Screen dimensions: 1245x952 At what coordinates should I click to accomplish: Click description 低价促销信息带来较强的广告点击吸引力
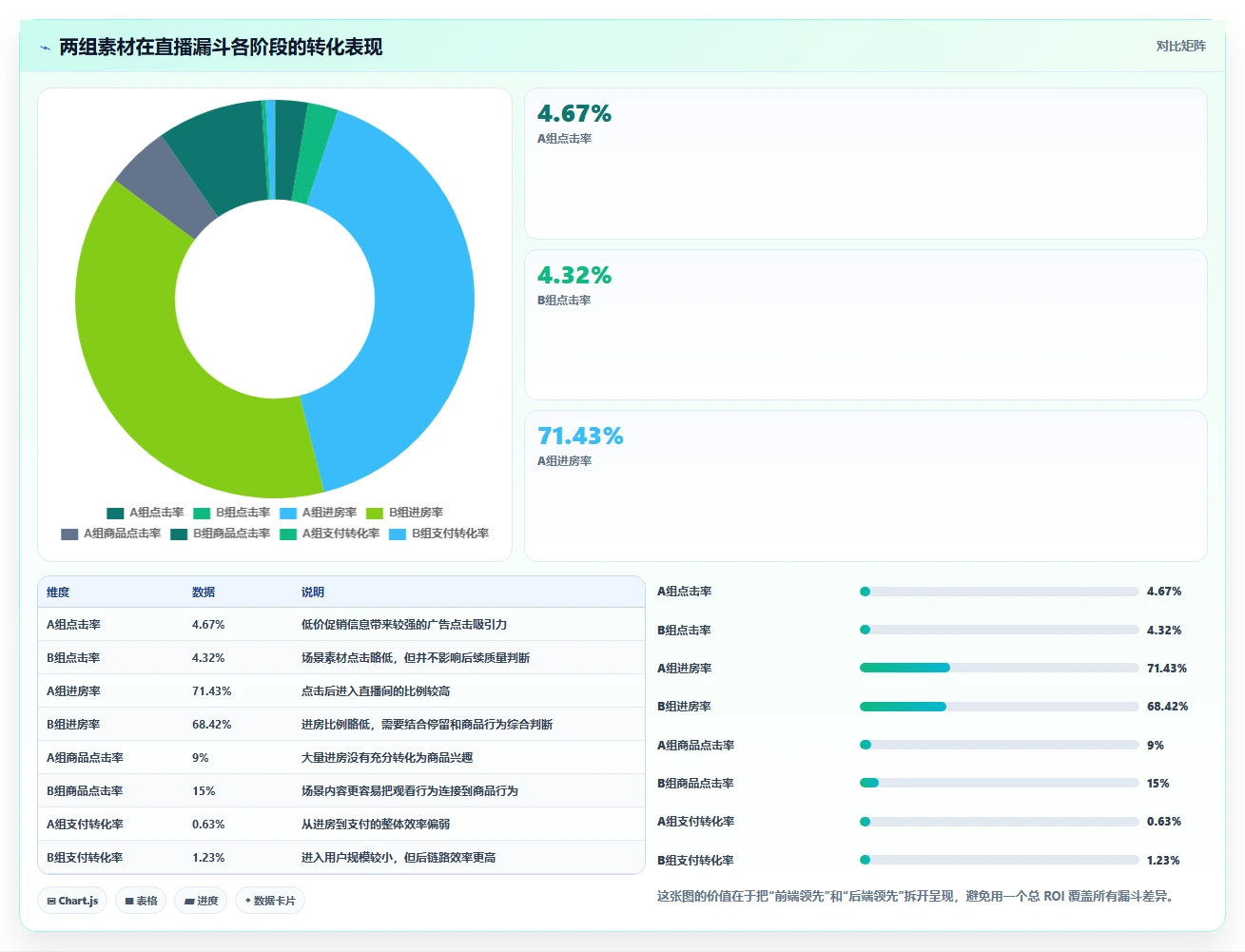click(404, 625)
